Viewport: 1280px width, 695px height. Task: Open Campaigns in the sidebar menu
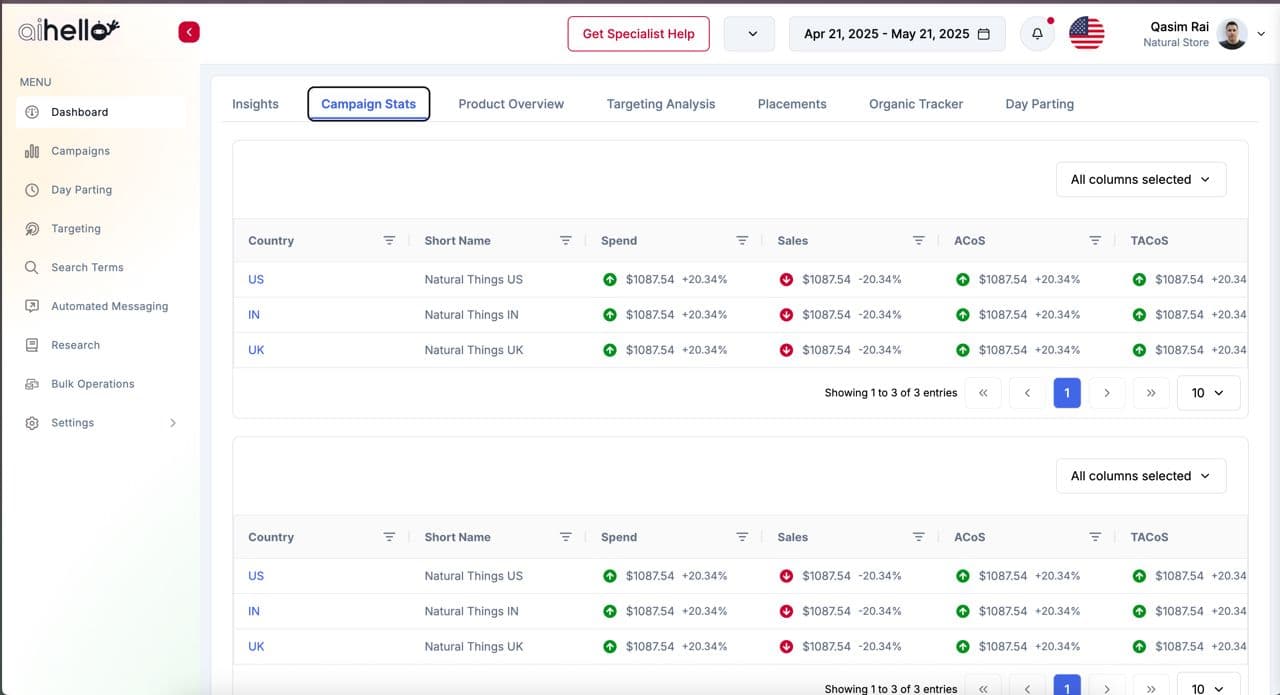point(80,151)
